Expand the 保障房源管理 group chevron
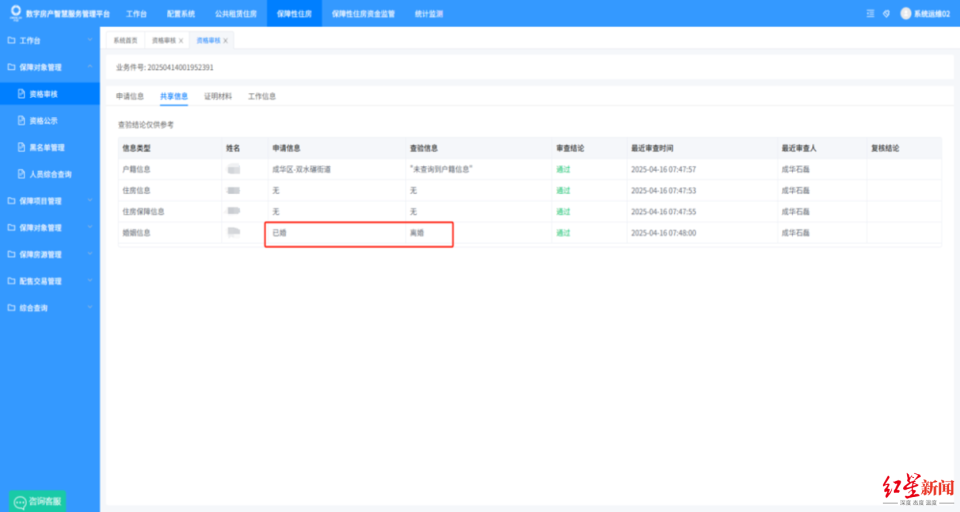The width and height of the screenshot is (960, 512). coord(90,254)
